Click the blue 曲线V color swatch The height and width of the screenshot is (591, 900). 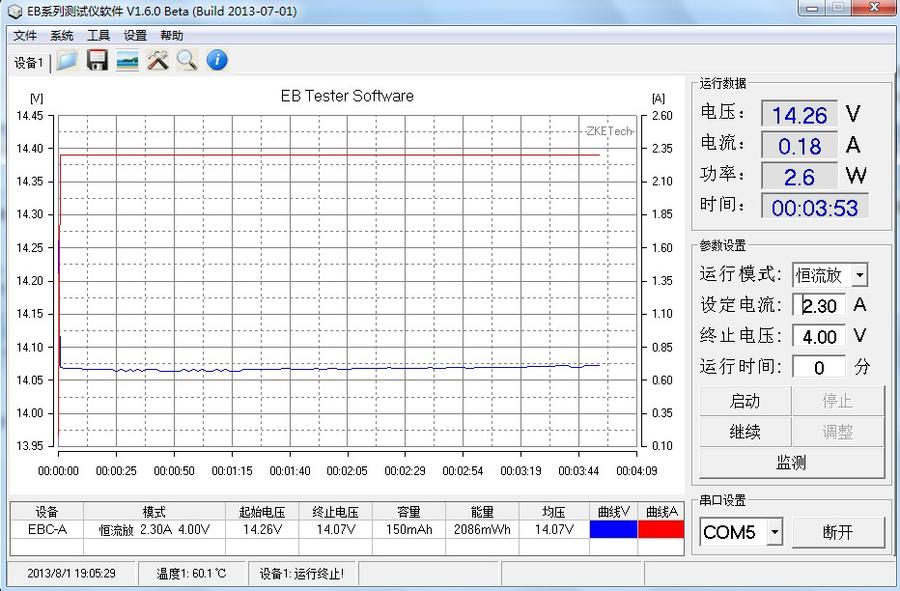[613, 529]
